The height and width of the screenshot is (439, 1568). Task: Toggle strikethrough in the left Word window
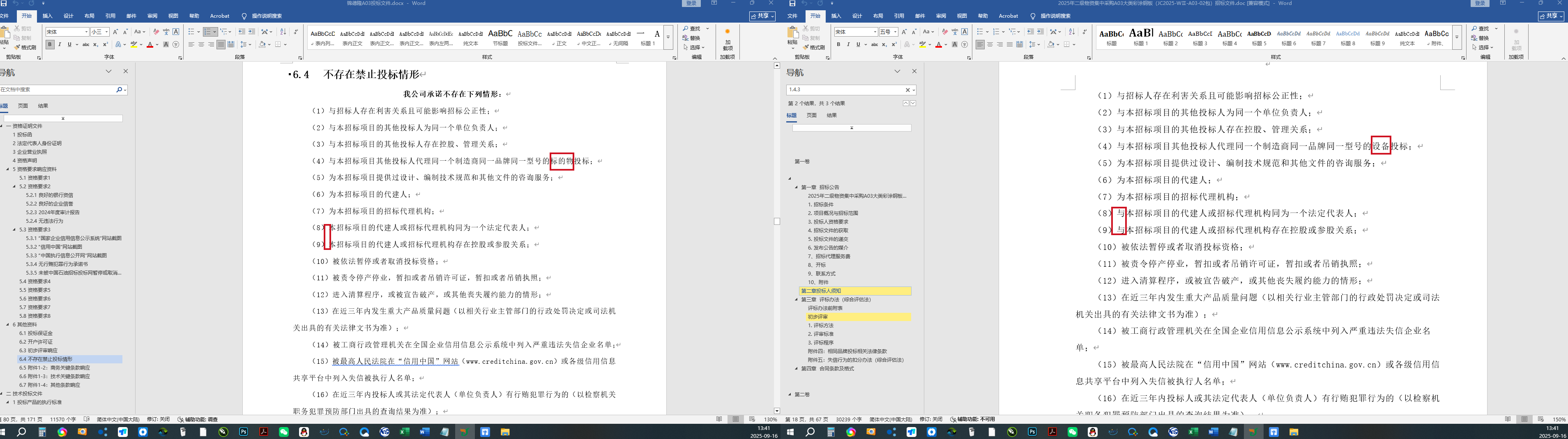(86, 44)
